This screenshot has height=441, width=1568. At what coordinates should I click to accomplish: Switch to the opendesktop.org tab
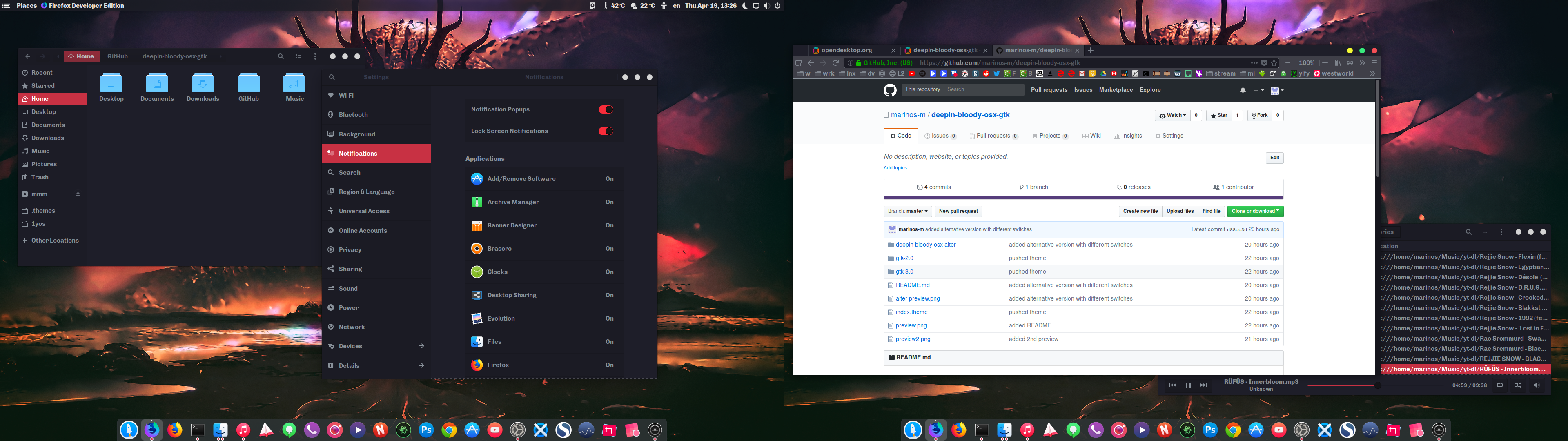[x=854, y=51]
